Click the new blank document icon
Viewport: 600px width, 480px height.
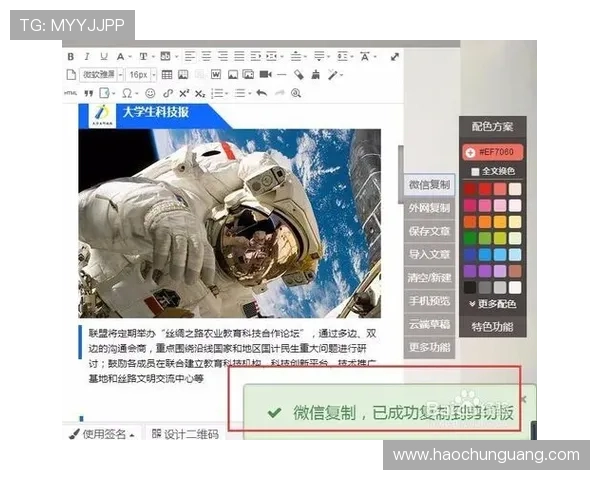pos(71,74)
